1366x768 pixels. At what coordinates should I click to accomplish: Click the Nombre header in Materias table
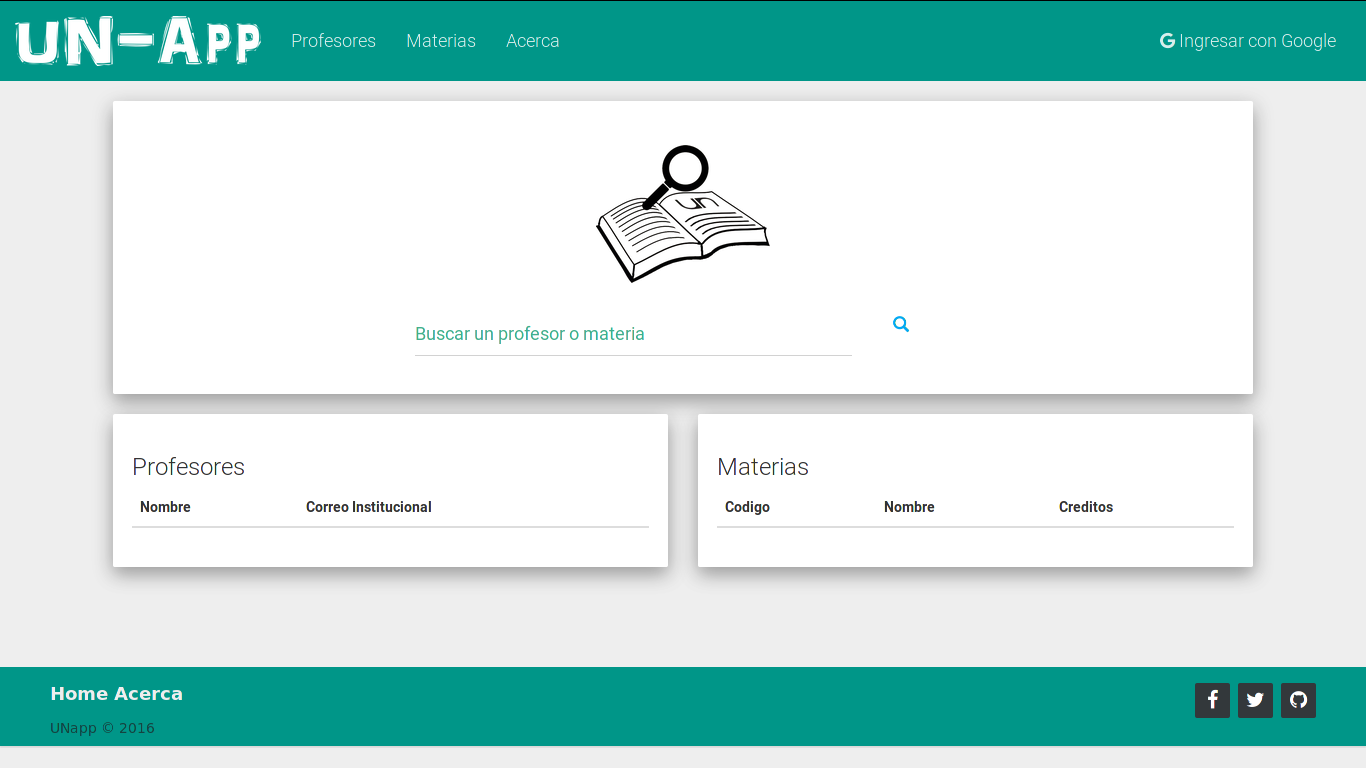909,507
